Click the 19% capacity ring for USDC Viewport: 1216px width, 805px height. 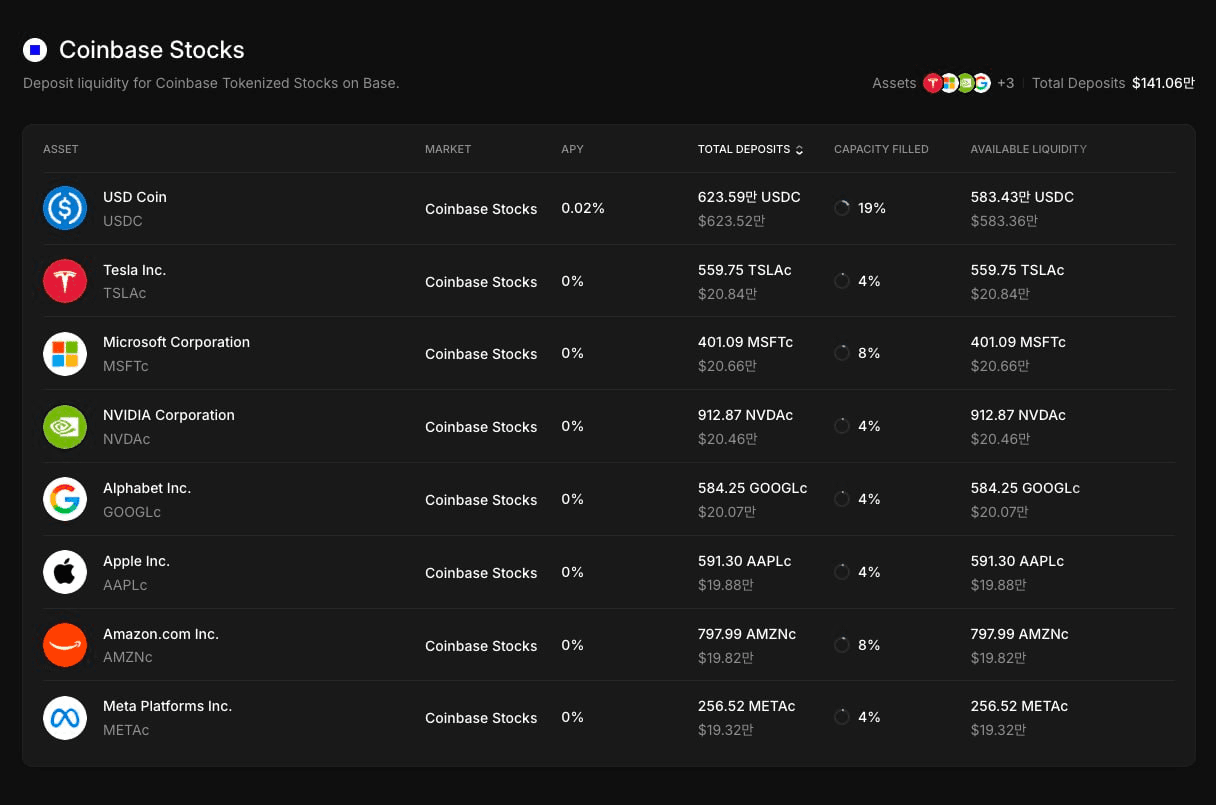coord(842,208)
